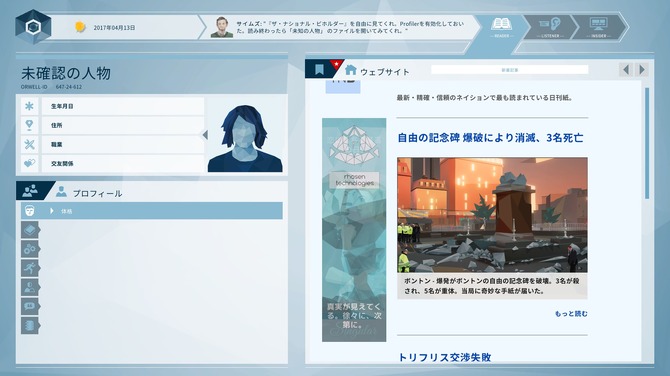This screenshot has height=376, width=670.
Task: Navigate back with left arrow button
Action: (626, 70)
